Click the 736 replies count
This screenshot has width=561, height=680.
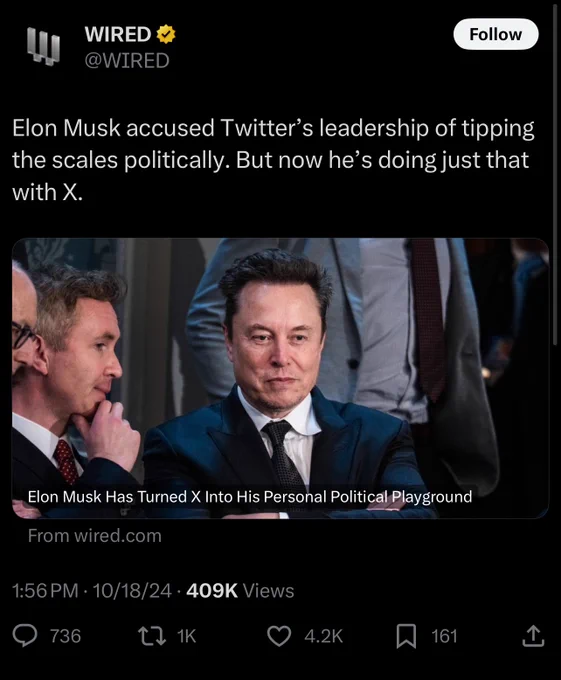click(x=65, y=636)
